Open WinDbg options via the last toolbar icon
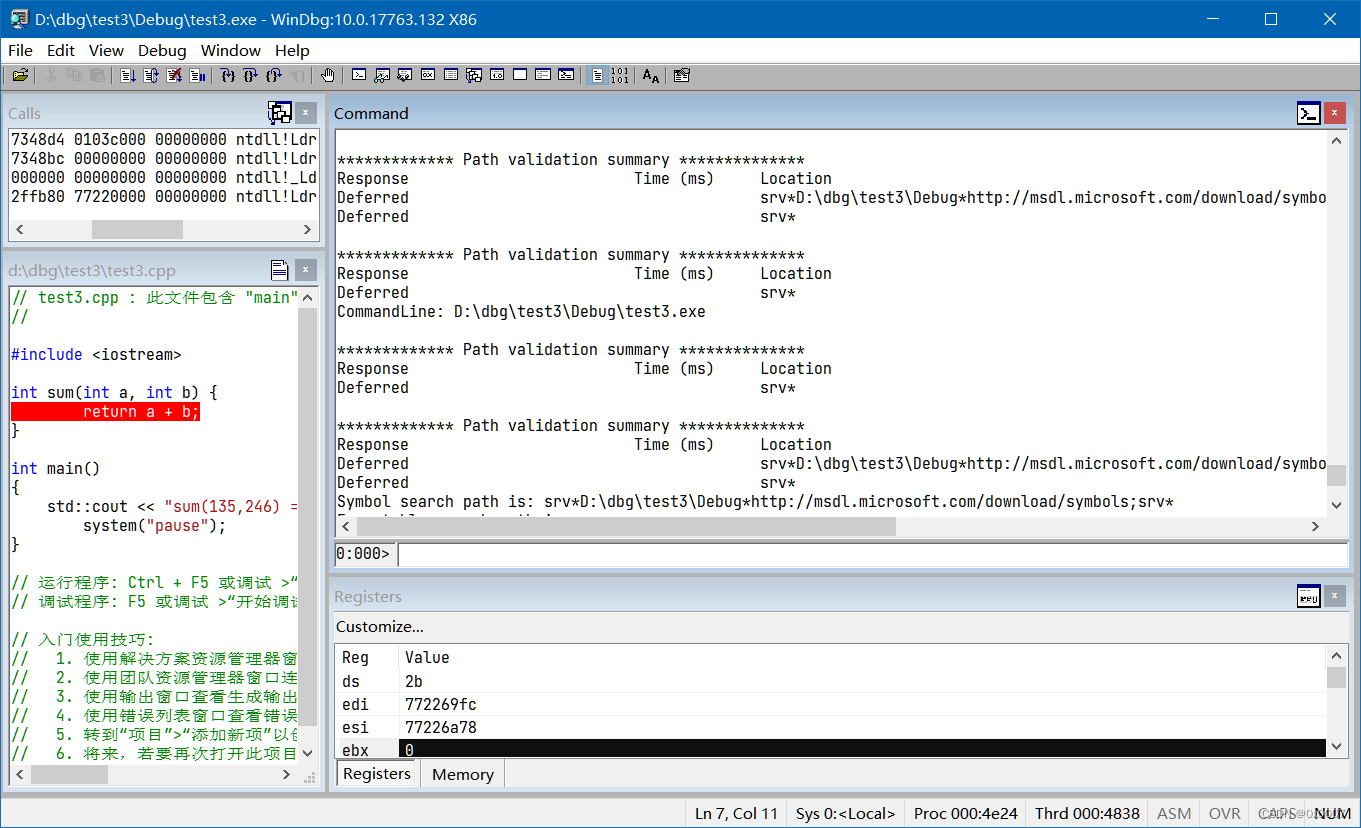This screenshot has width=1361, height=828. tap(681, 75)
